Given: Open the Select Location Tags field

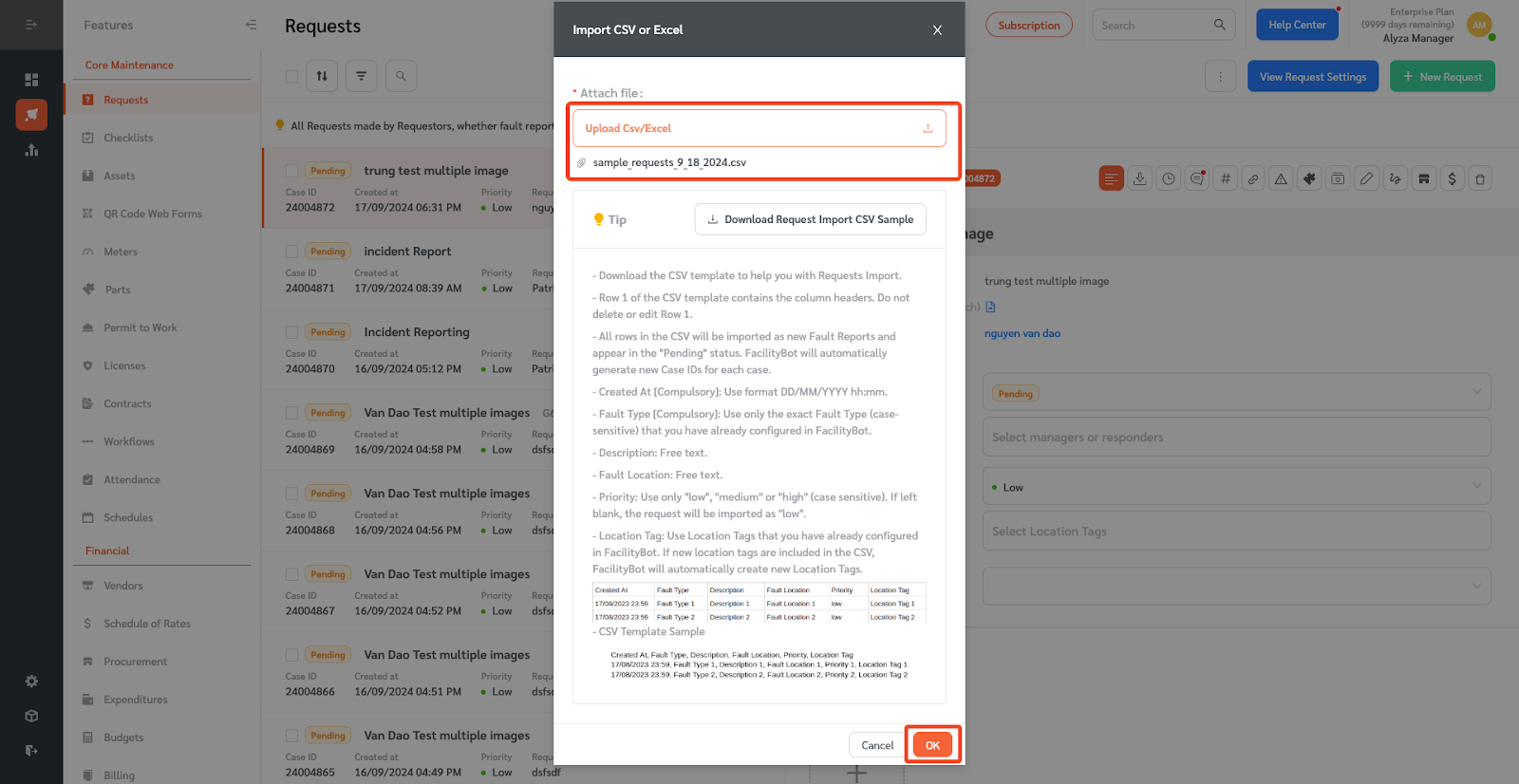Looking at the screenshot, I should pos(1236,532).
